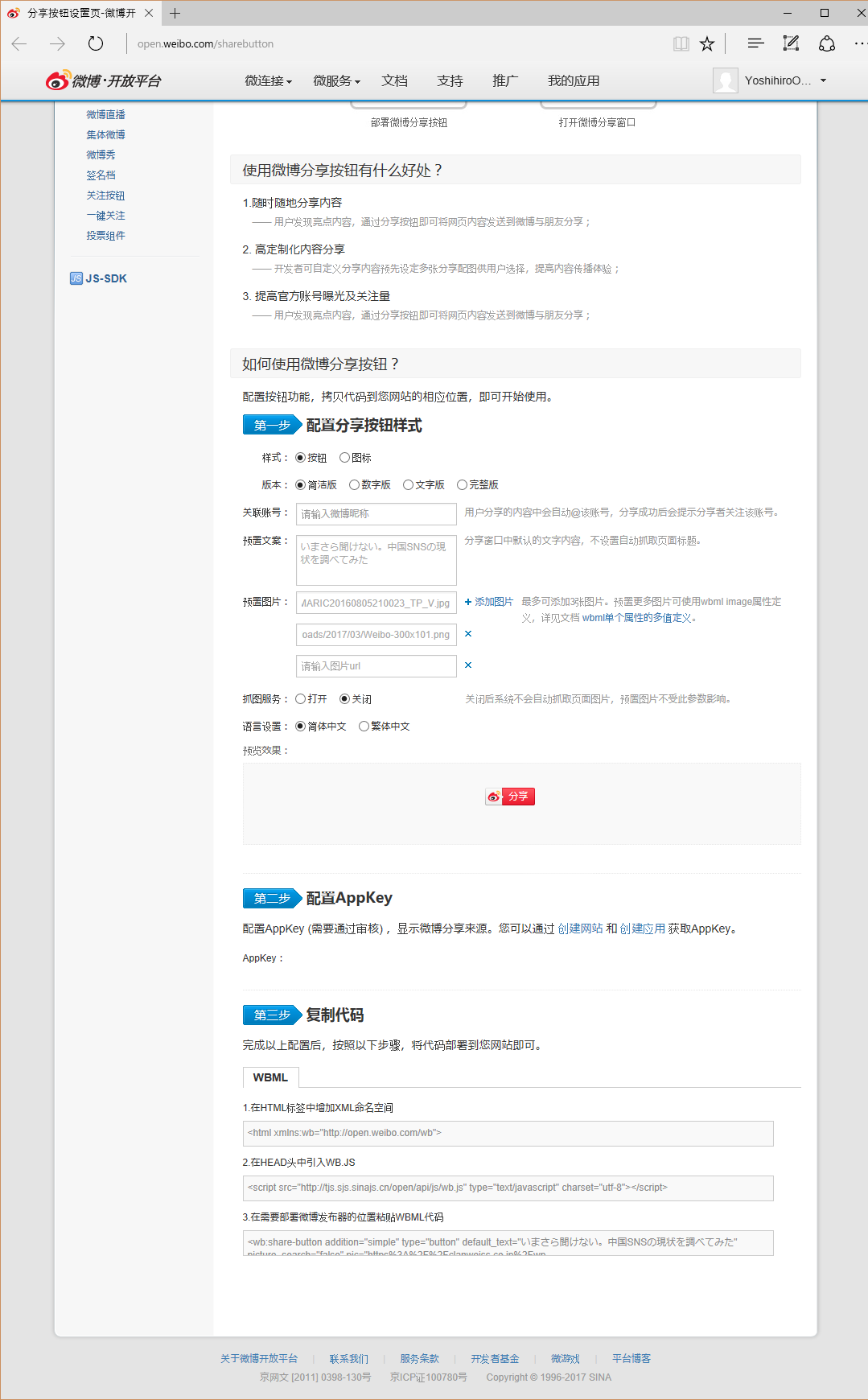868x1400 pixels.
Task: Follow the 创建应用 link
Action: (643, 929)
